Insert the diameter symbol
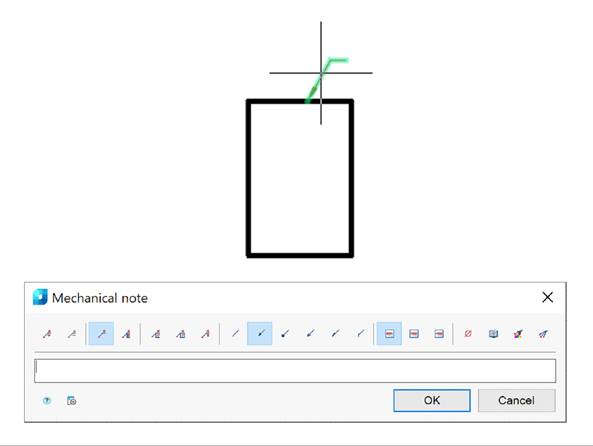593x446 pixels. pyautogui.click(x=468, y=334)
